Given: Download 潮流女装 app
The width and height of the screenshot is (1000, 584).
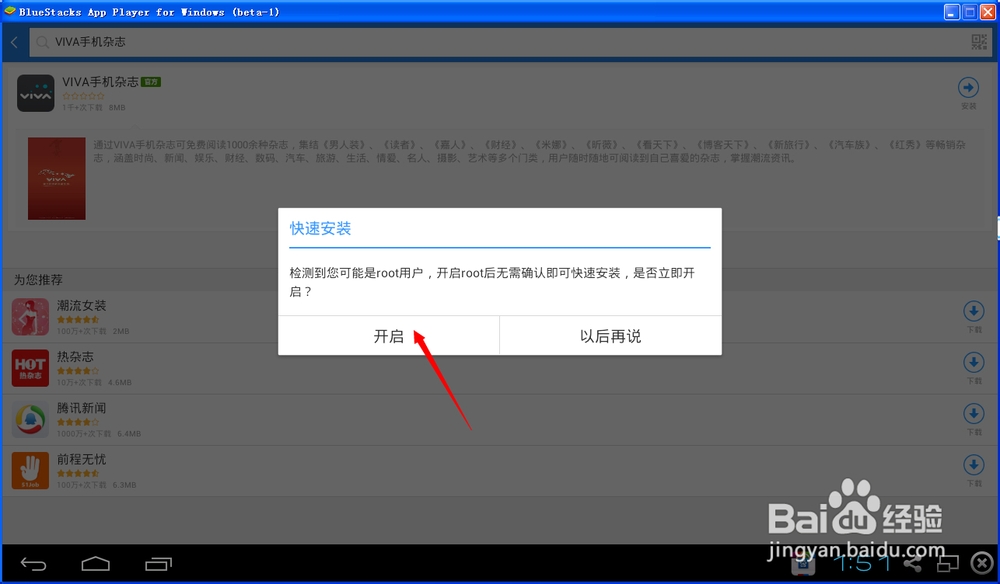Looking at the screenshot, I should (973, 311).
